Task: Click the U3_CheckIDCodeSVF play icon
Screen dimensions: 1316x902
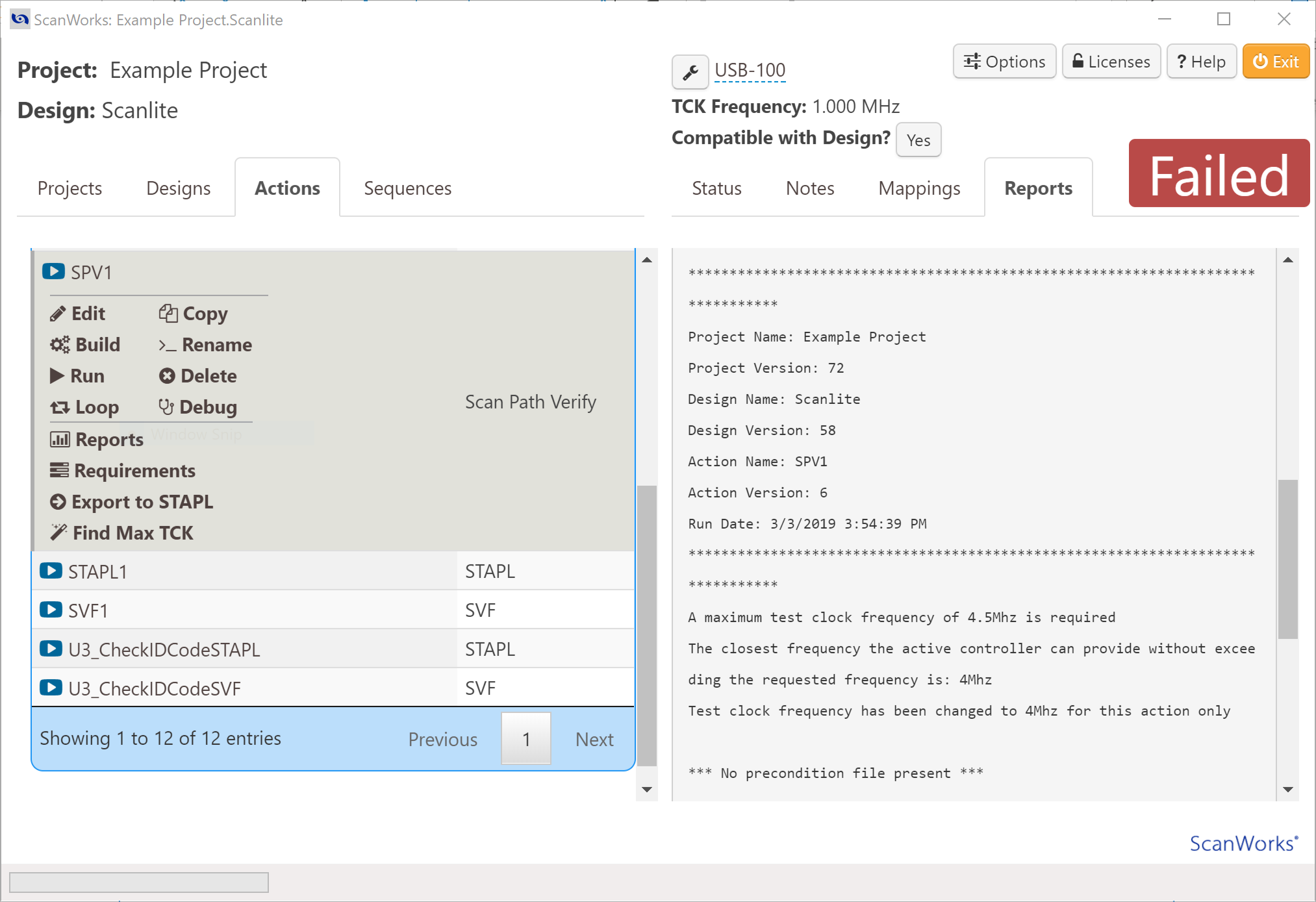Action: [x=51, y=687]
